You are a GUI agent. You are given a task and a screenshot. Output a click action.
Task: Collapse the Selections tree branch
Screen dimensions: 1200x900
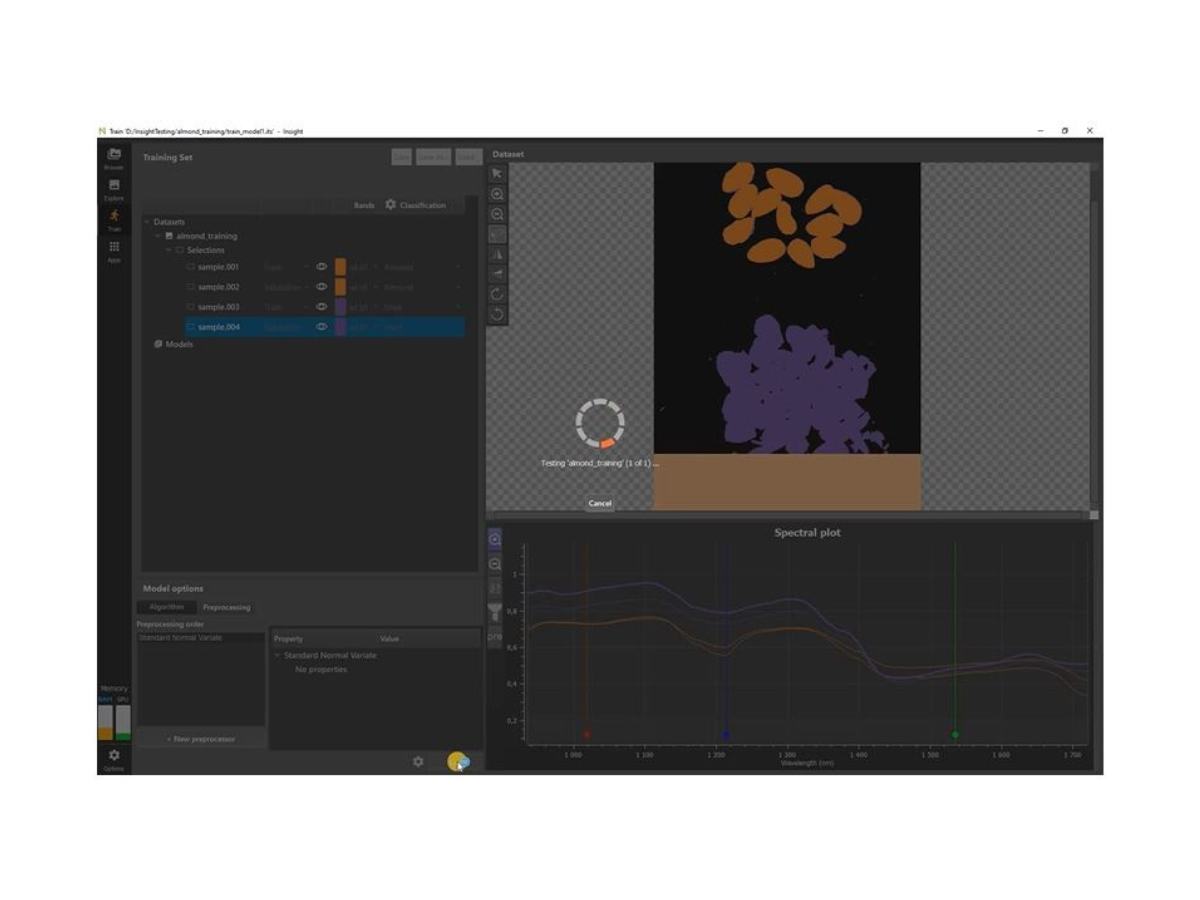(x=168, y=250)
